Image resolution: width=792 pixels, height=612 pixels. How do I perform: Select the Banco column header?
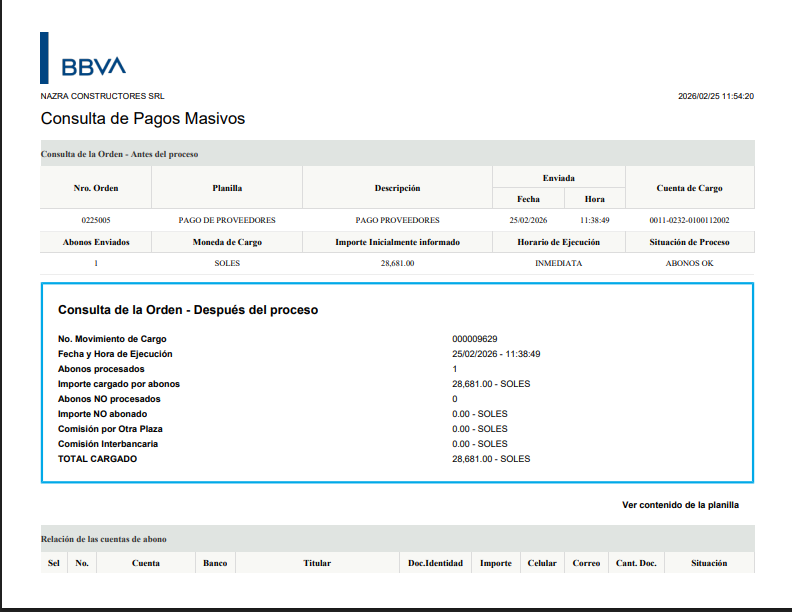pyautogui.click(x=215, y=563)
